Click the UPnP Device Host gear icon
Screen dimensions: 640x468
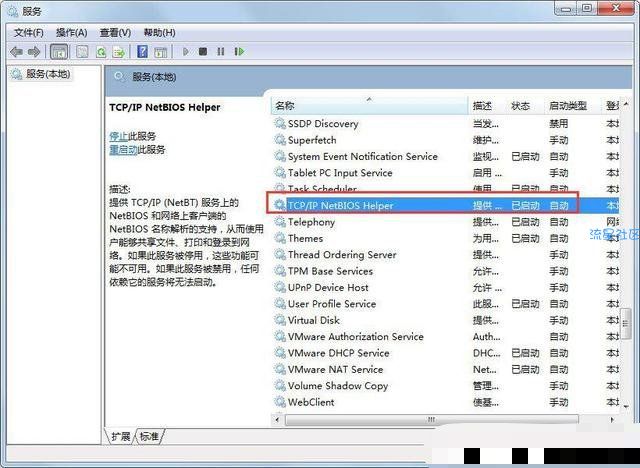(280, 287)
